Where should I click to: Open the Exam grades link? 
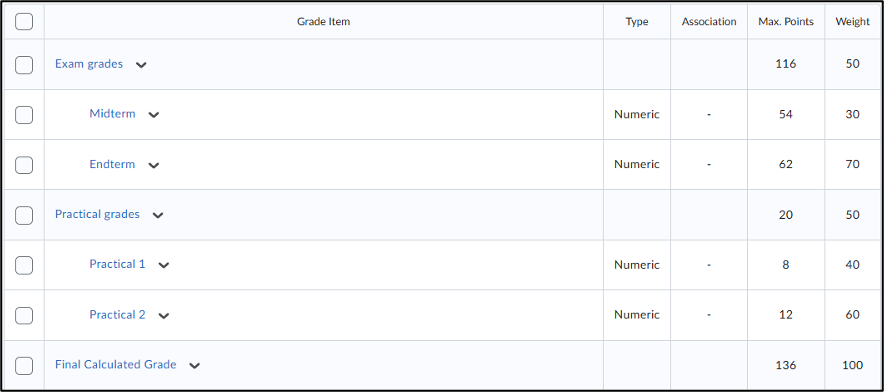tap(89, 64)
